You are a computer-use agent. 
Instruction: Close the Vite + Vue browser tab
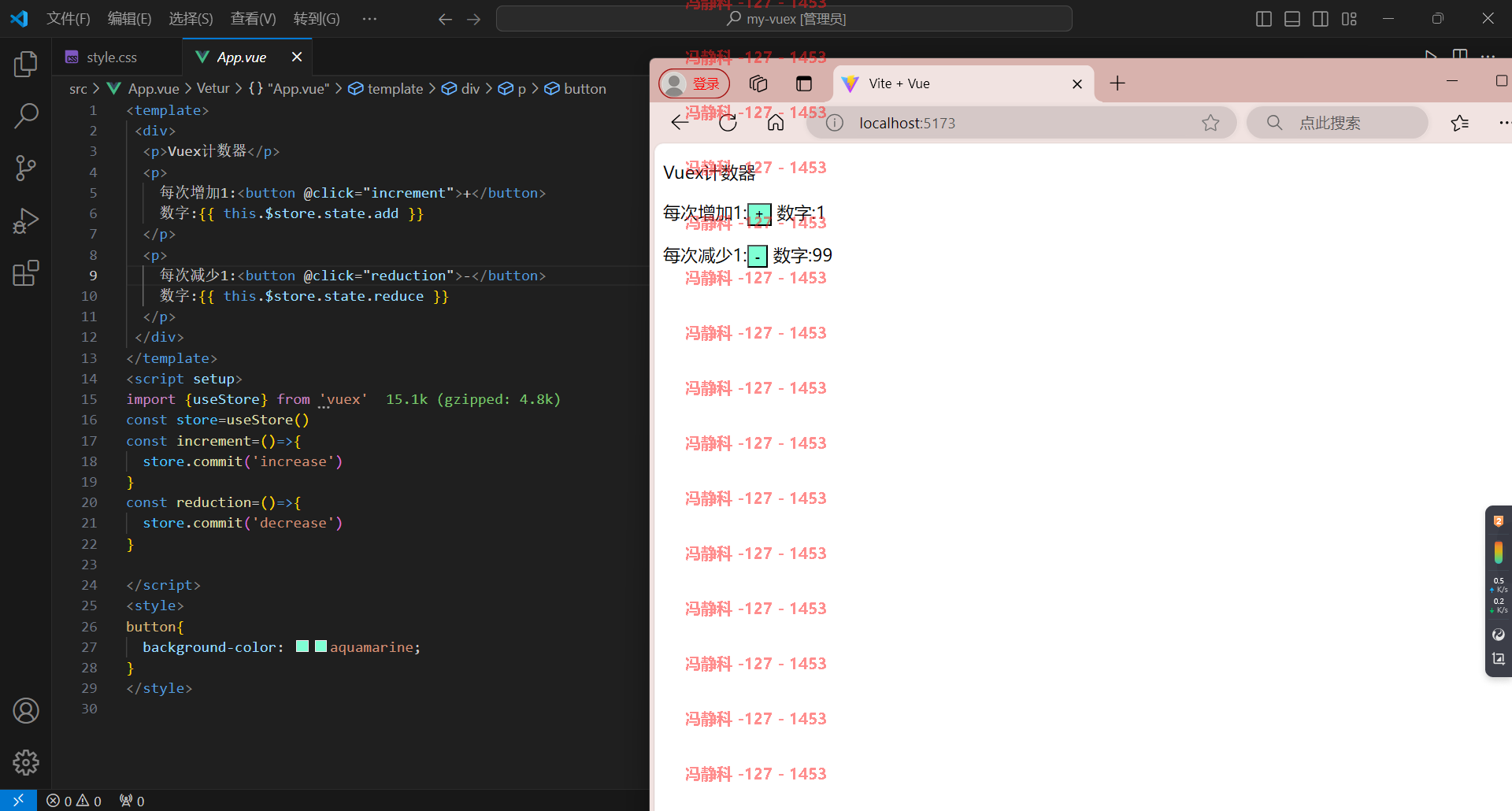click(1077, 83)
